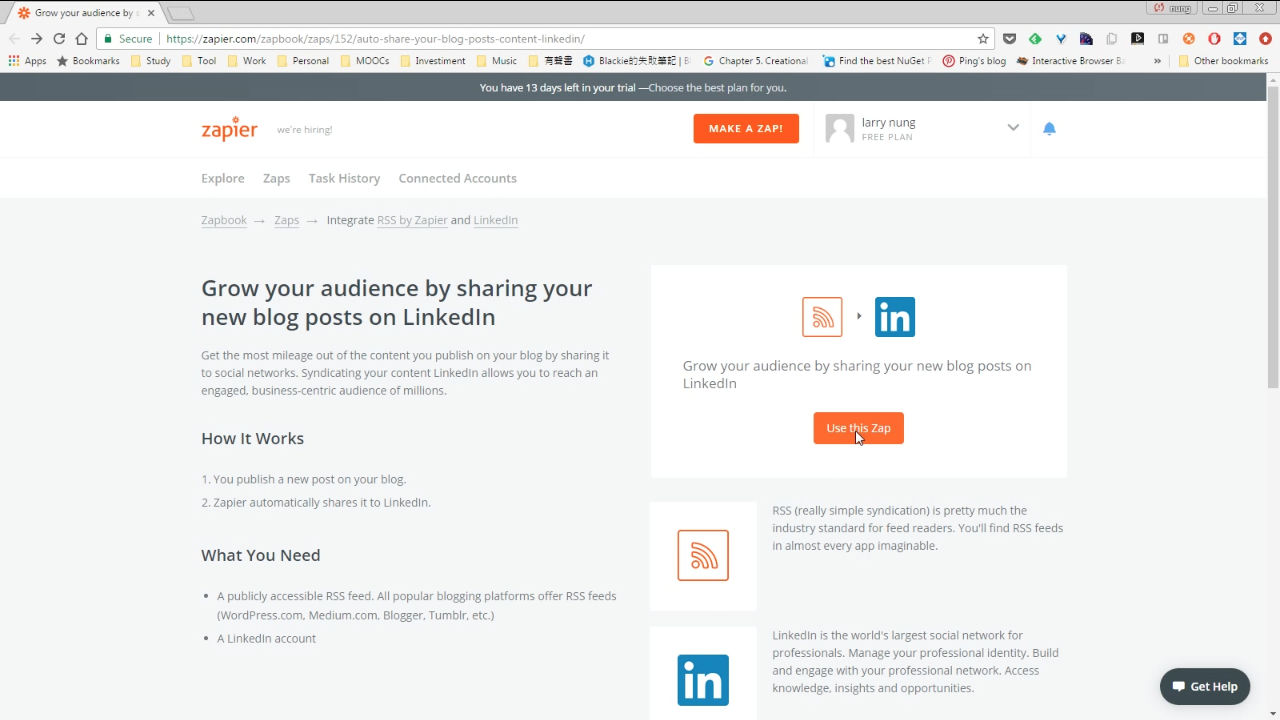Screen dimensions: 1280x720
Task: Click the speedometer extension icon
Action: 1086,39
